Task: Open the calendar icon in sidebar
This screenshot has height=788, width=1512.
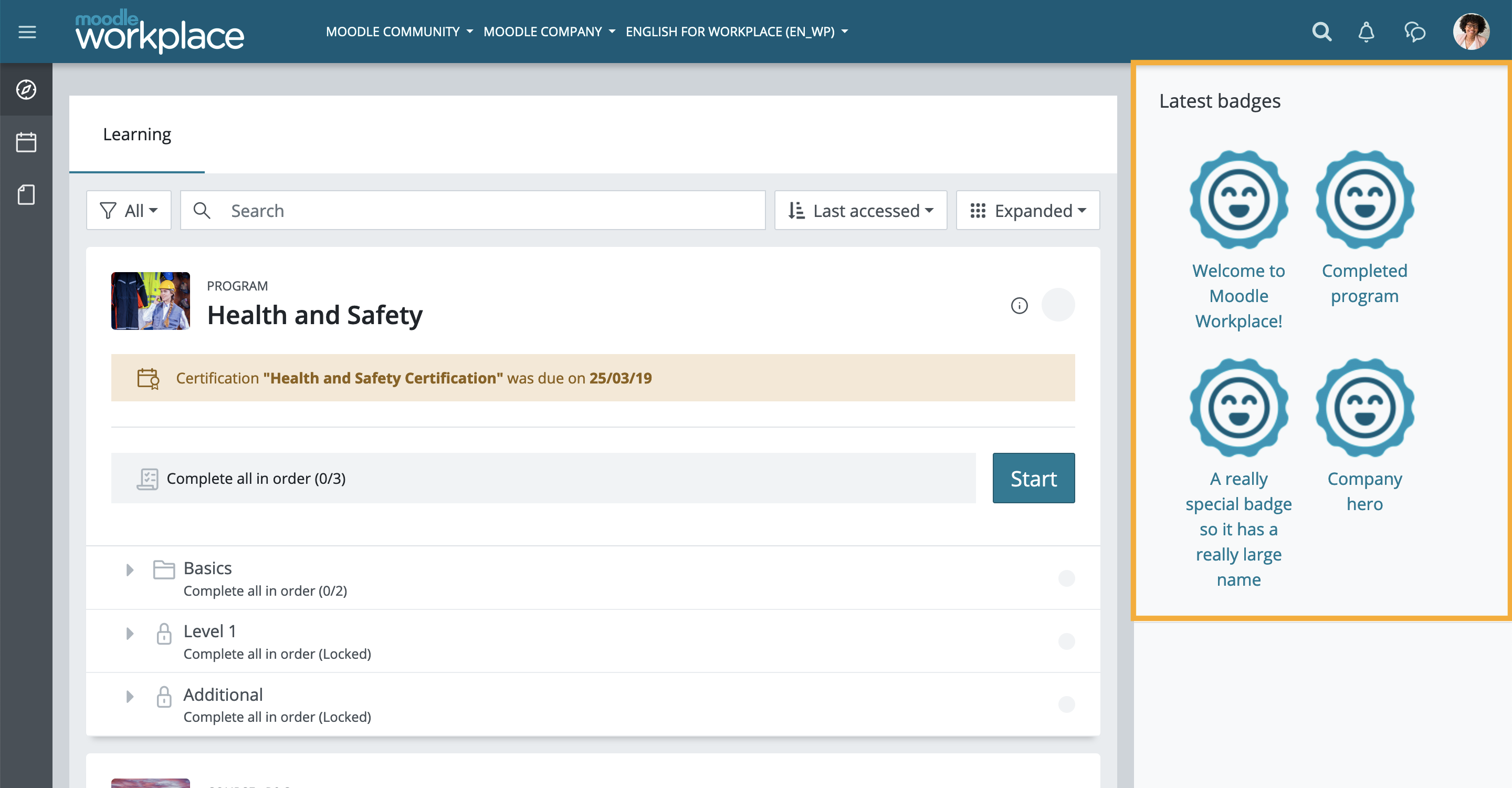Action: [x=26, y=142]
